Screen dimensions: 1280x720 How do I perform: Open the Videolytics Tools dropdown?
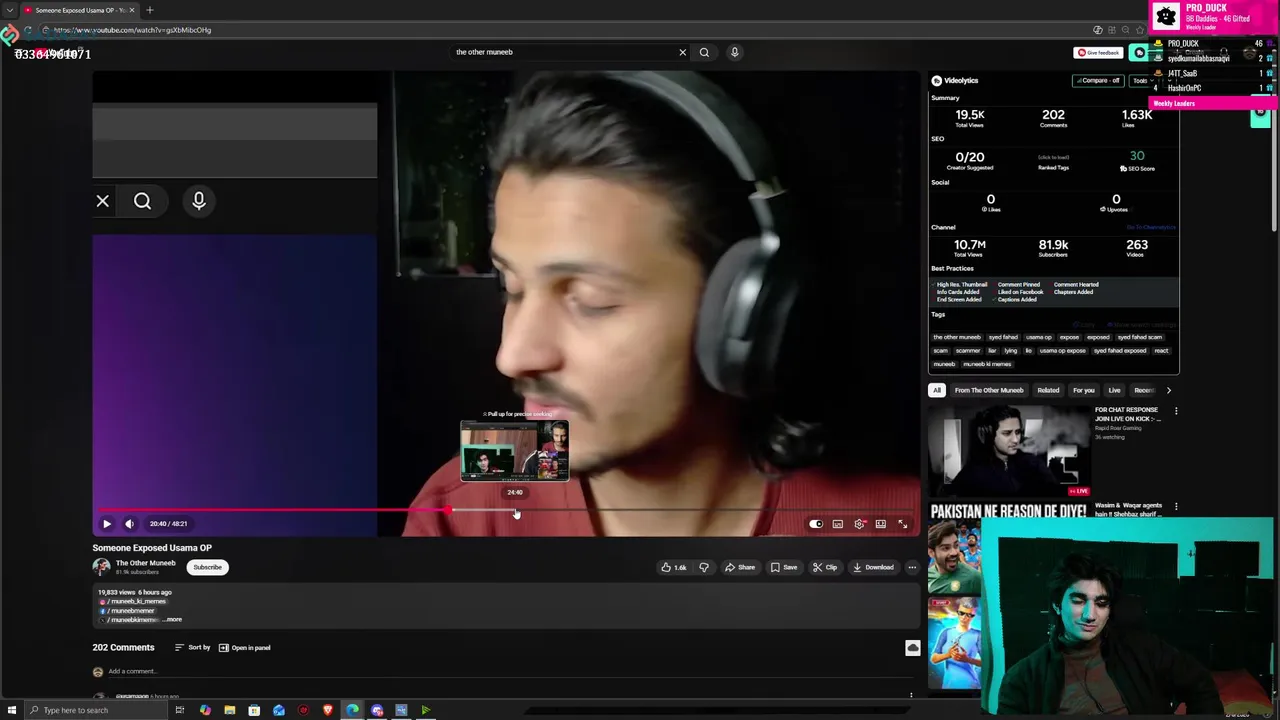coord(1140,81)
